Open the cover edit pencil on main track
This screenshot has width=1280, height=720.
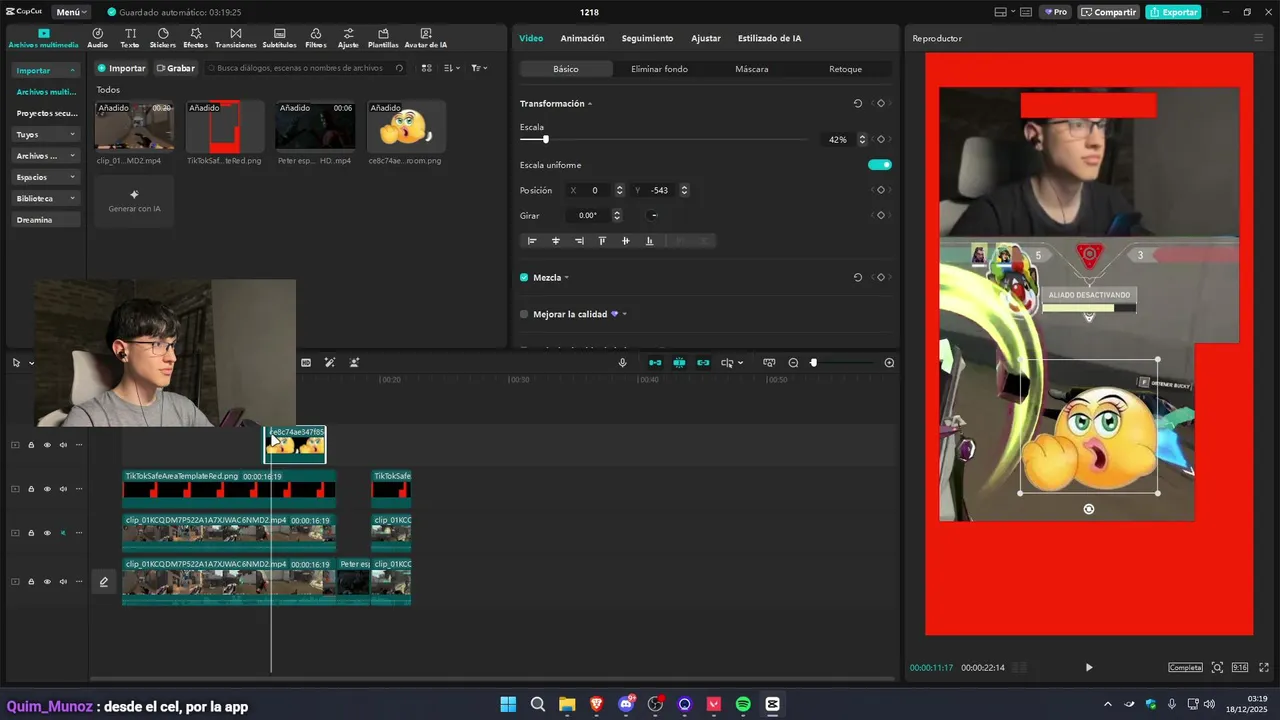(x=103, y=582)
